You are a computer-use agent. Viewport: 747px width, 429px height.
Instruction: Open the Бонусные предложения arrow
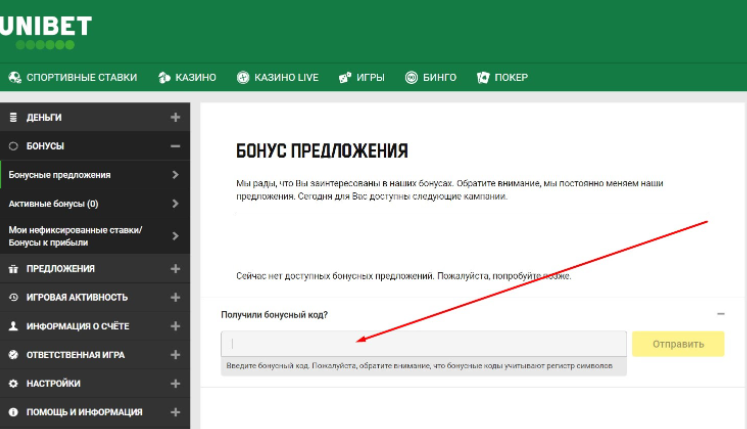tap(175, 175)
